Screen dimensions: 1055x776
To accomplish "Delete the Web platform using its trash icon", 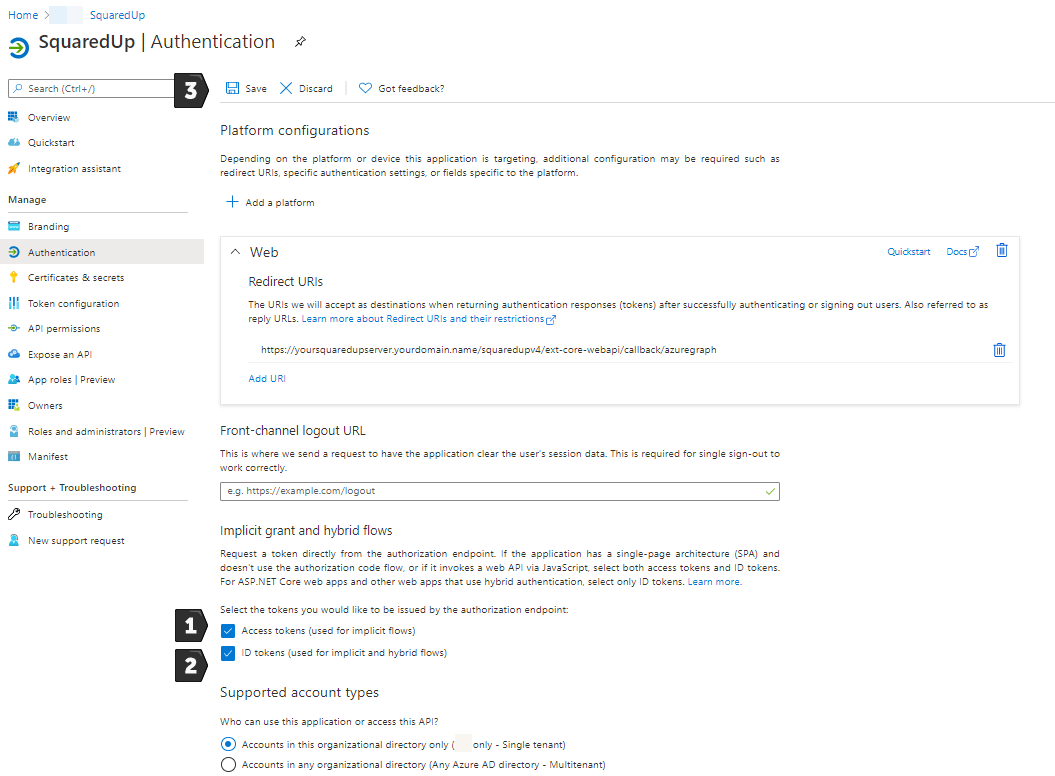I will pos(1001,250).
